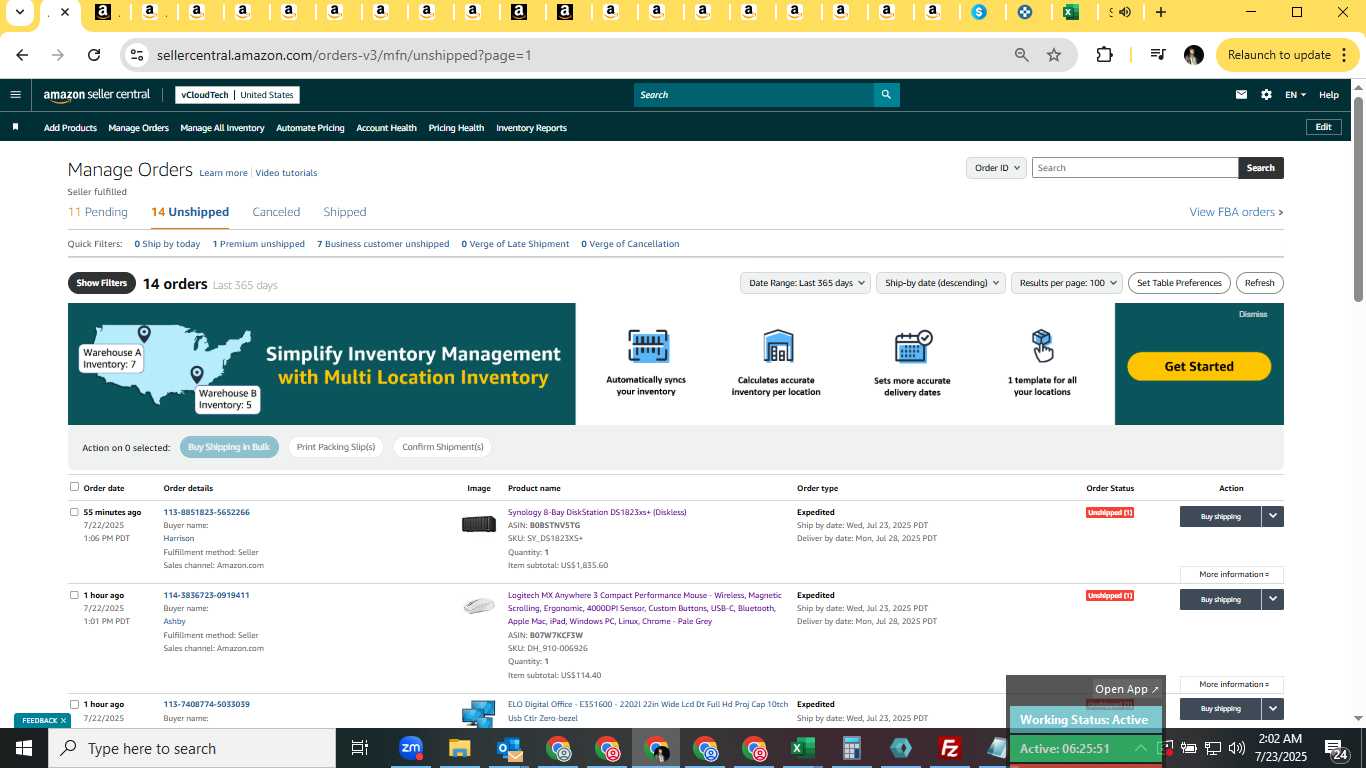This screenshot has height=768, width=1366.
Task: Expand Buy shipping arrow for ELO order
Action: click(x=1272, y=708)
